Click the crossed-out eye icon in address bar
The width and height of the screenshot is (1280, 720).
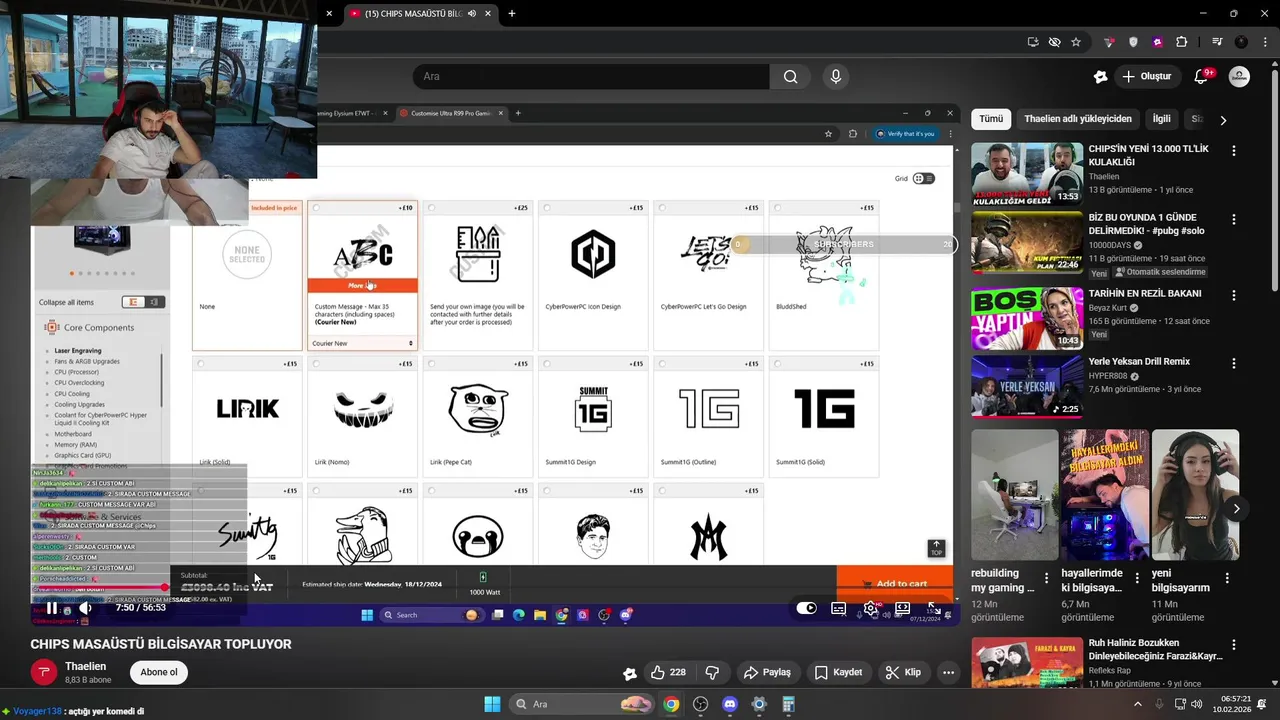(x=1054, y=42)
